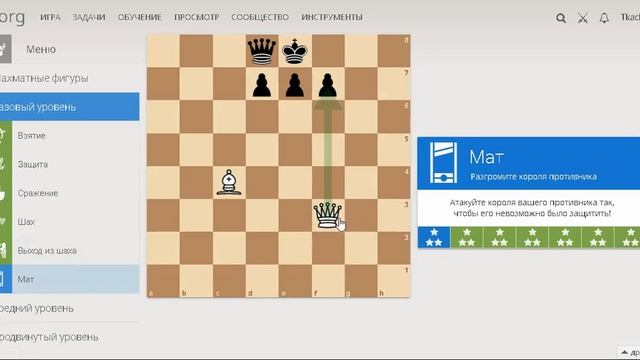Click the black king on e8
Viewport: 640px width, 360px height.
(295, 51)
